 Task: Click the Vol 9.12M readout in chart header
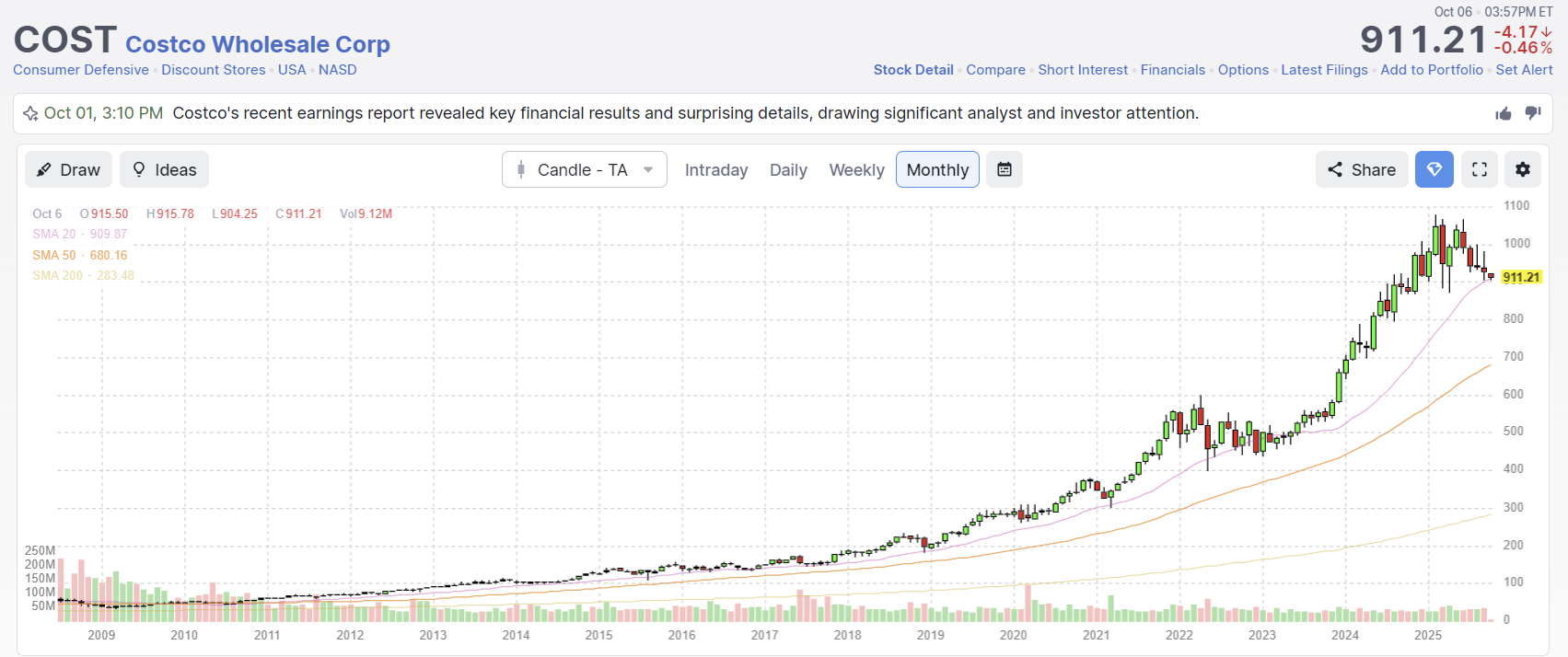[366, 213]
